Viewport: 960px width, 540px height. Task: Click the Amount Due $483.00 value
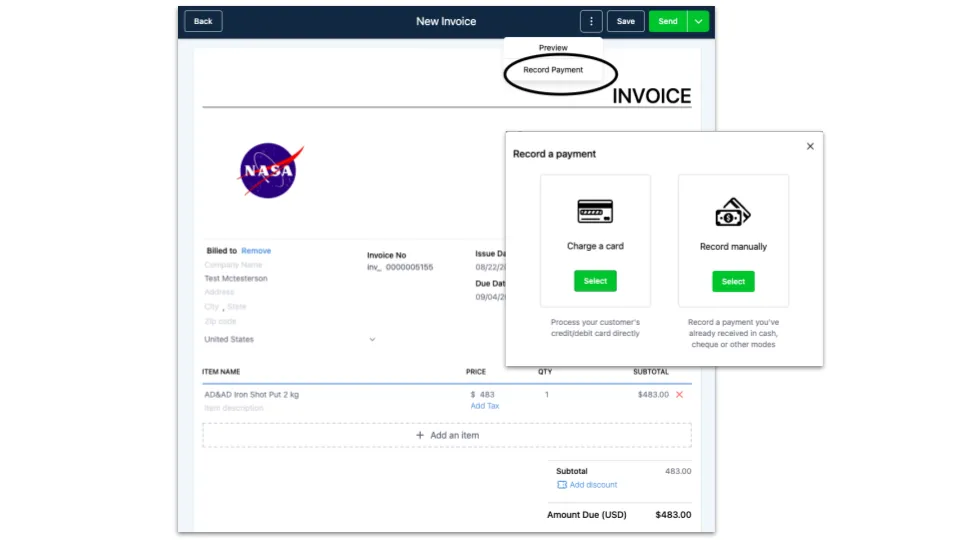pos(673,515)
